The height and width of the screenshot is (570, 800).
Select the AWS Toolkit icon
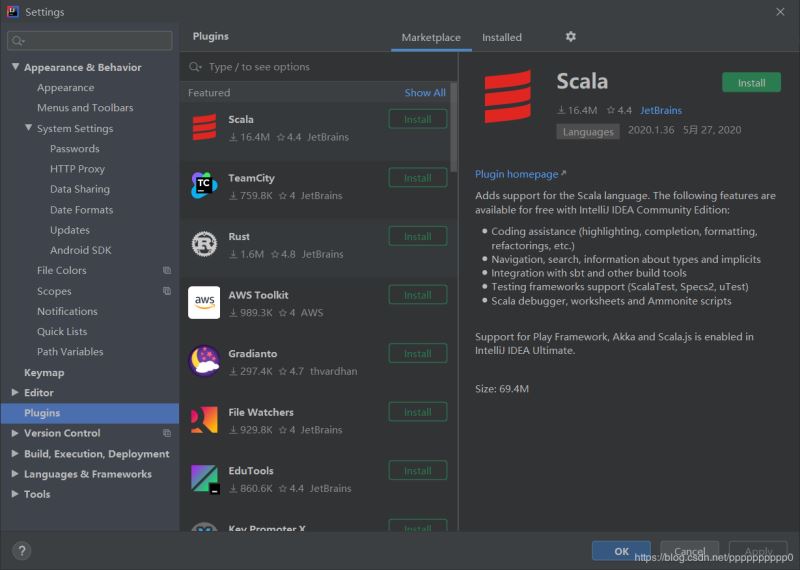click(x=204, y=302)
